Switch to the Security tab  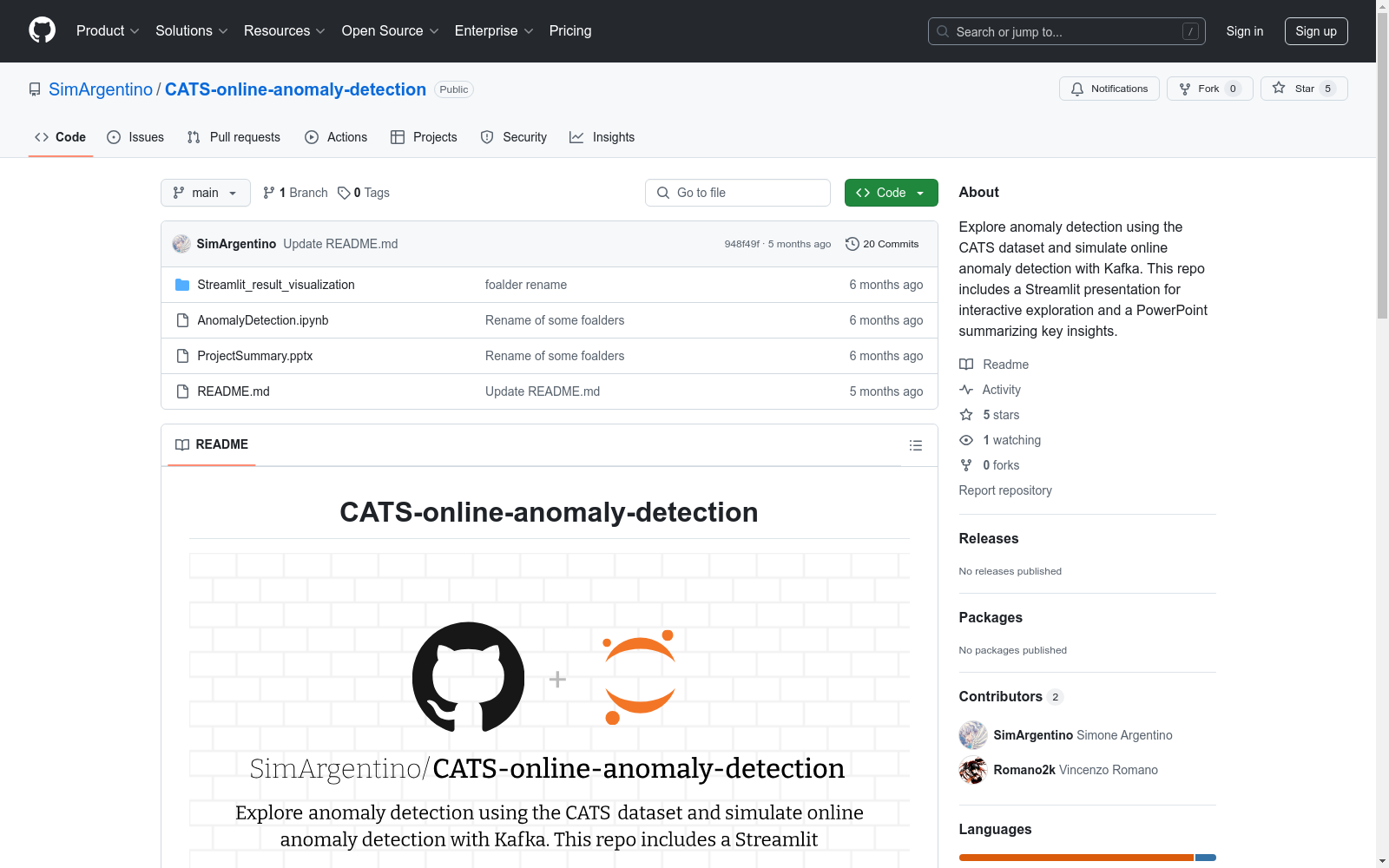(514, 137)
